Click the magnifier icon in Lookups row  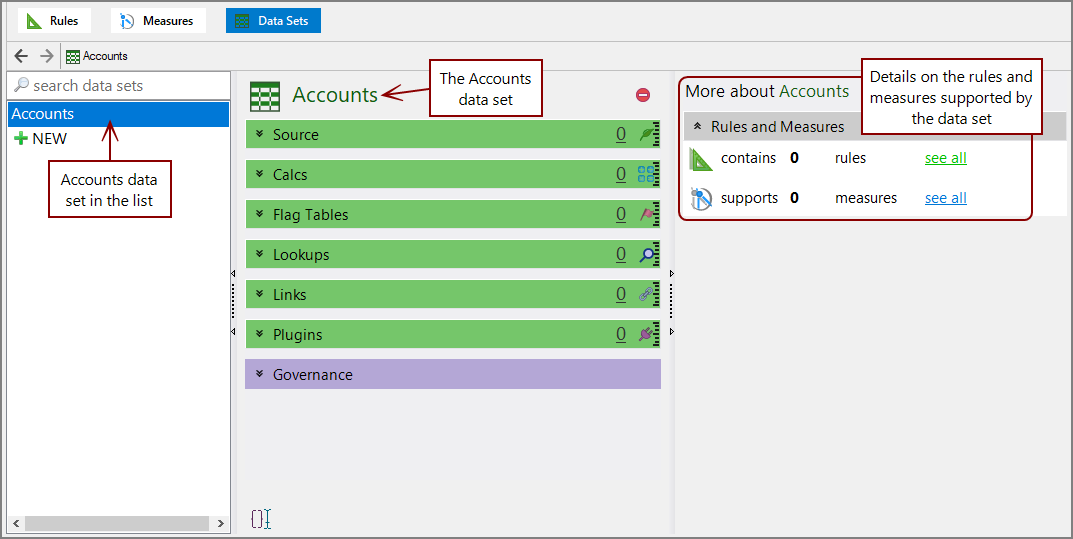pyautogui.click(x=648, y=254)
